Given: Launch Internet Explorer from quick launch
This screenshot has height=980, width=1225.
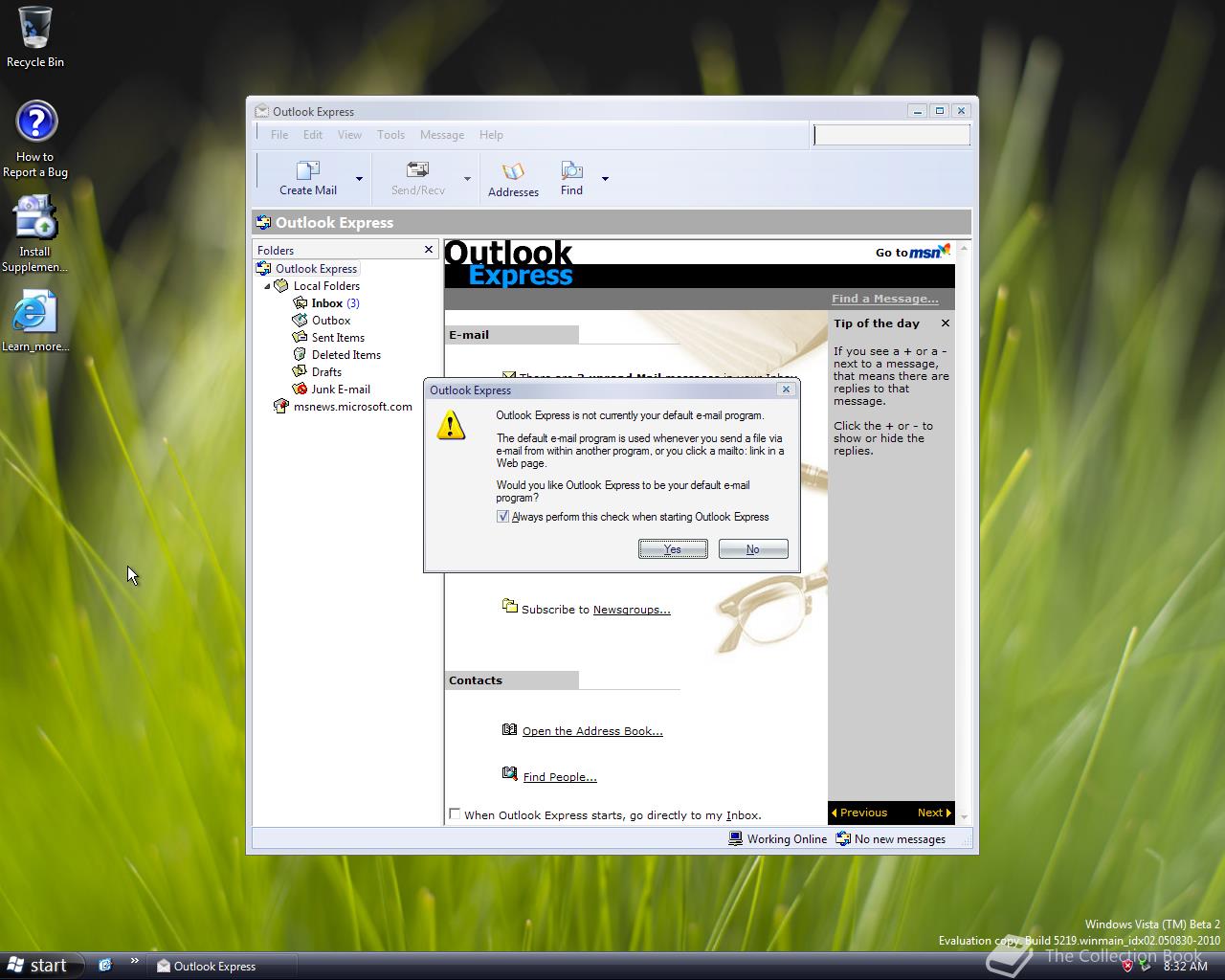Looking at the screenshot, I should pos(105,966).
